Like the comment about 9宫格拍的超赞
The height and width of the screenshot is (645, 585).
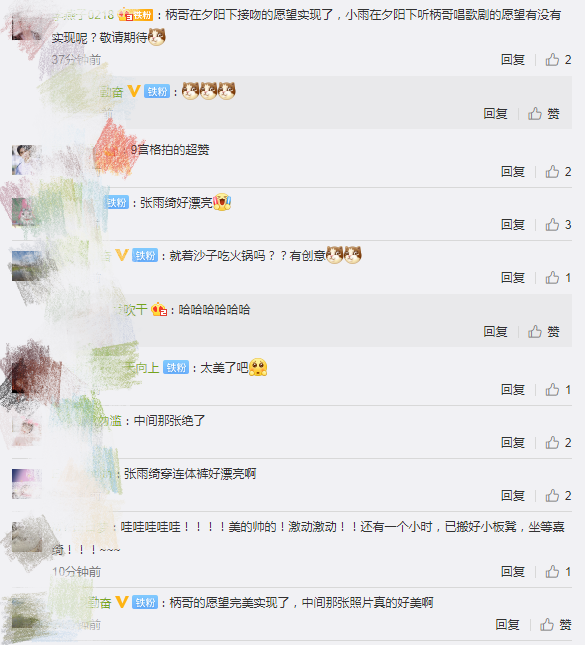(x=558, y=172)
